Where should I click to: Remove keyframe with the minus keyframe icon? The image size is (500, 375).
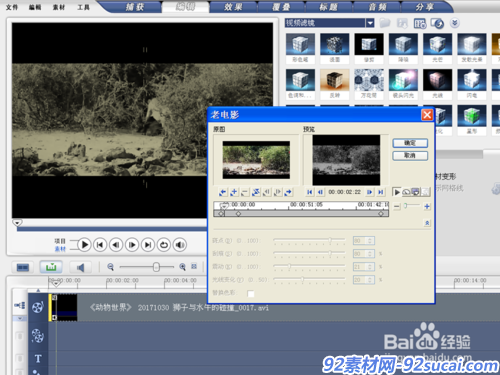click(x=245, y=192)
